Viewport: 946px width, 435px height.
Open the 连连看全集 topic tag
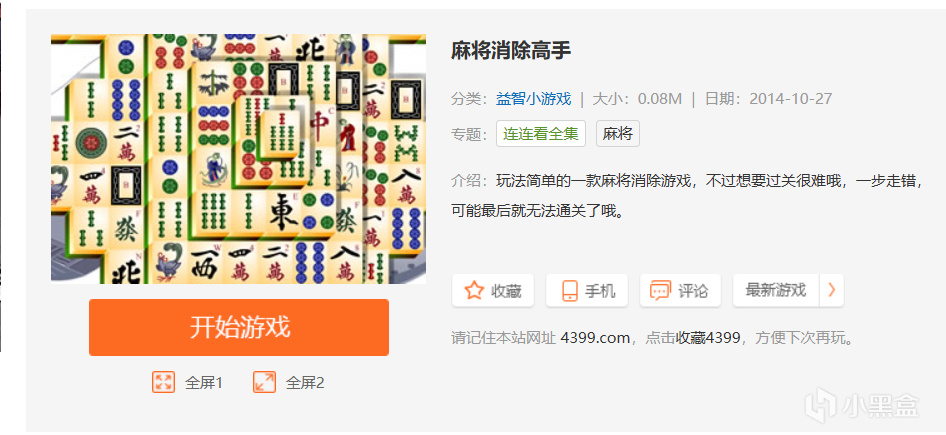pos(541,134)
